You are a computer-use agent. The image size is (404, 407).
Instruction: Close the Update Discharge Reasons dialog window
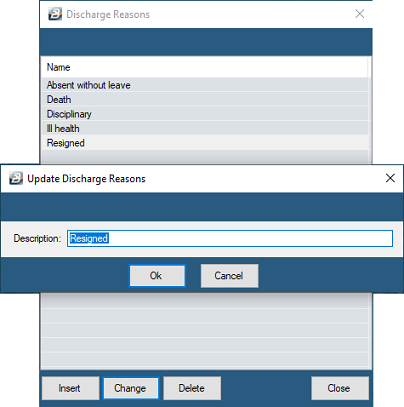pos(390,178)
